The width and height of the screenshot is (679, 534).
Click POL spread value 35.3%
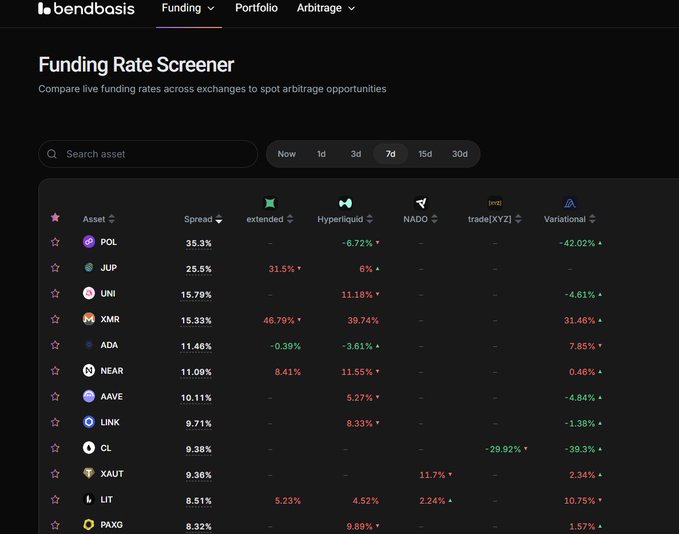pos(199,243)
